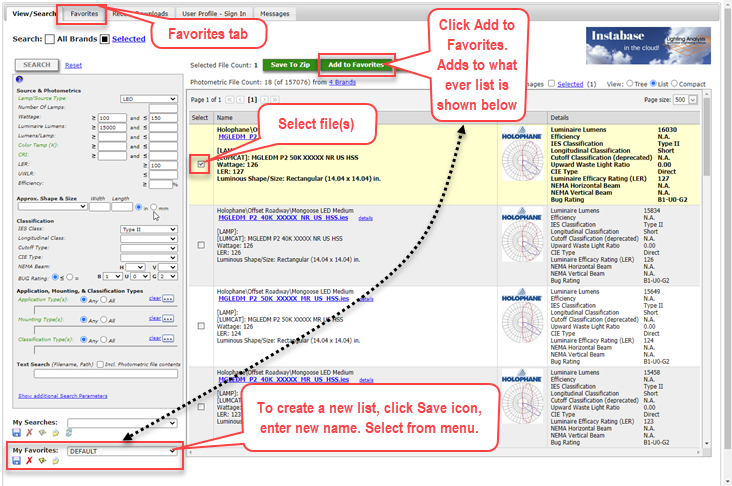Uncheck the MGLEDM P2 50K NR file

(x=201, y=164)
